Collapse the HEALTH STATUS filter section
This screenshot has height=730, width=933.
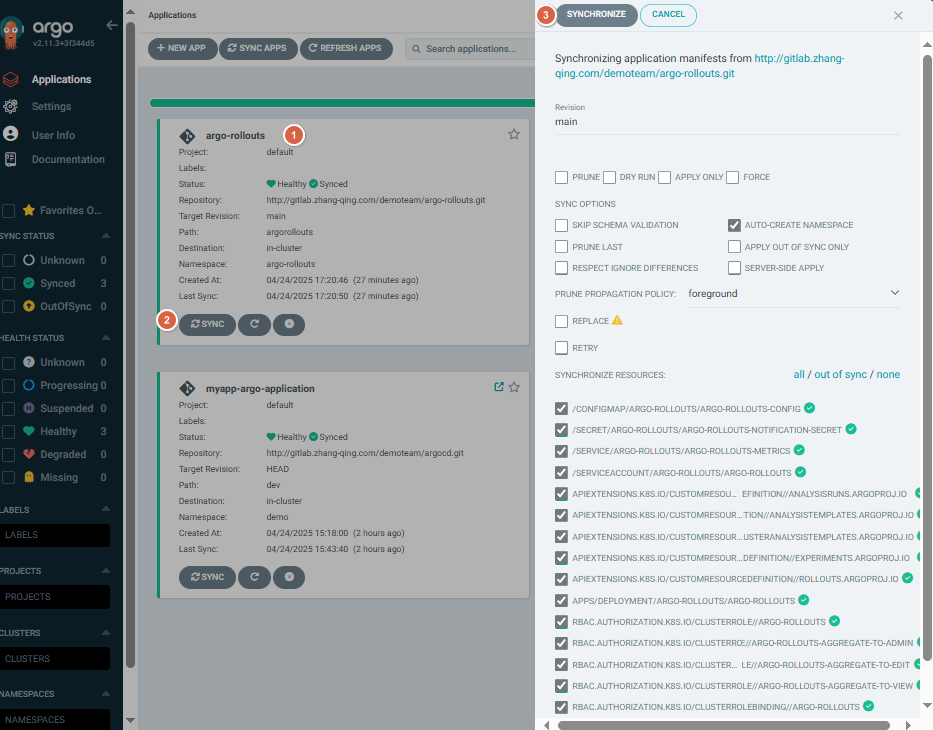point(106,337)
